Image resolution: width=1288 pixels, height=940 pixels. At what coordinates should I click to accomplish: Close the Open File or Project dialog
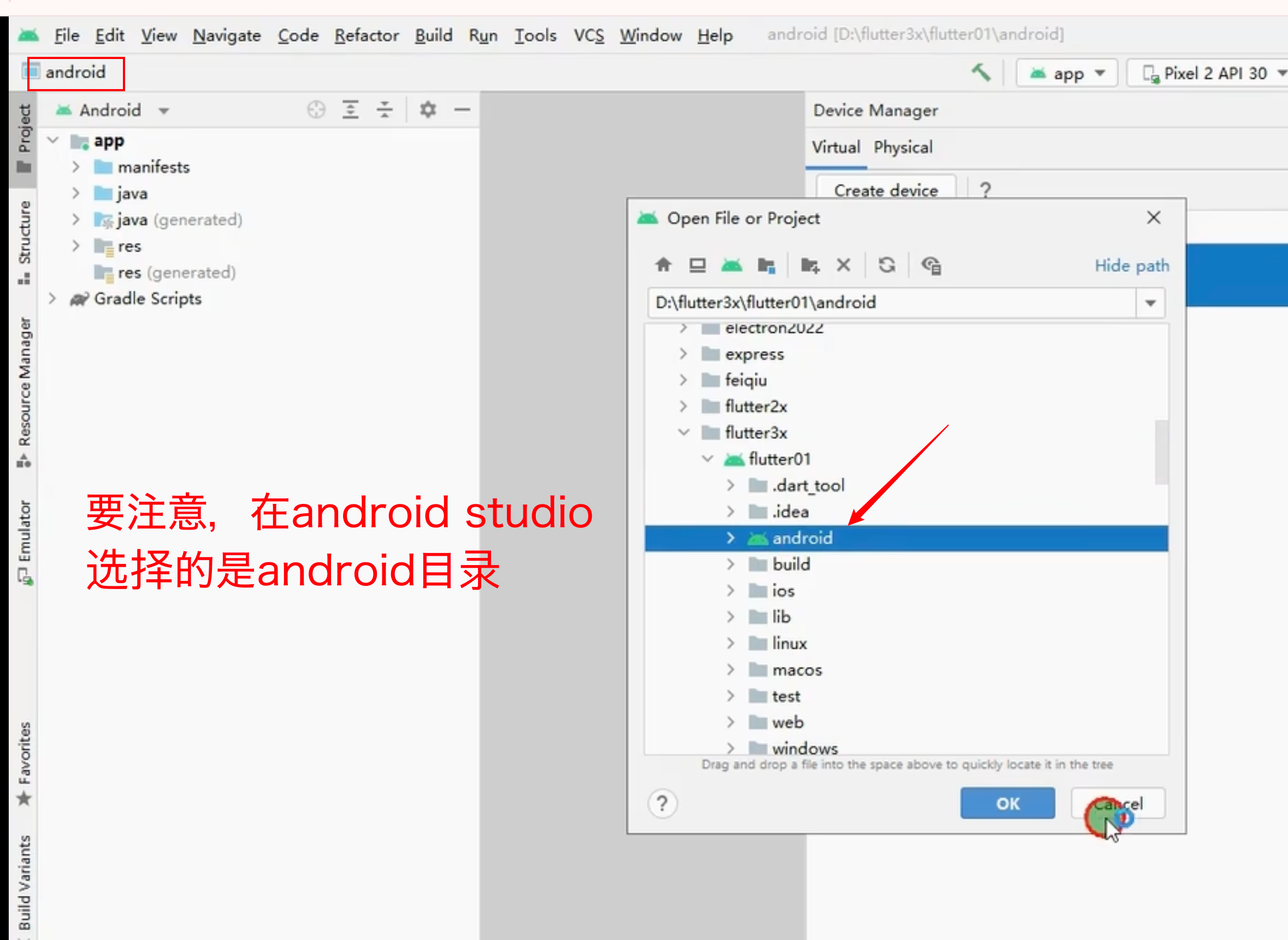point(1154,218)
